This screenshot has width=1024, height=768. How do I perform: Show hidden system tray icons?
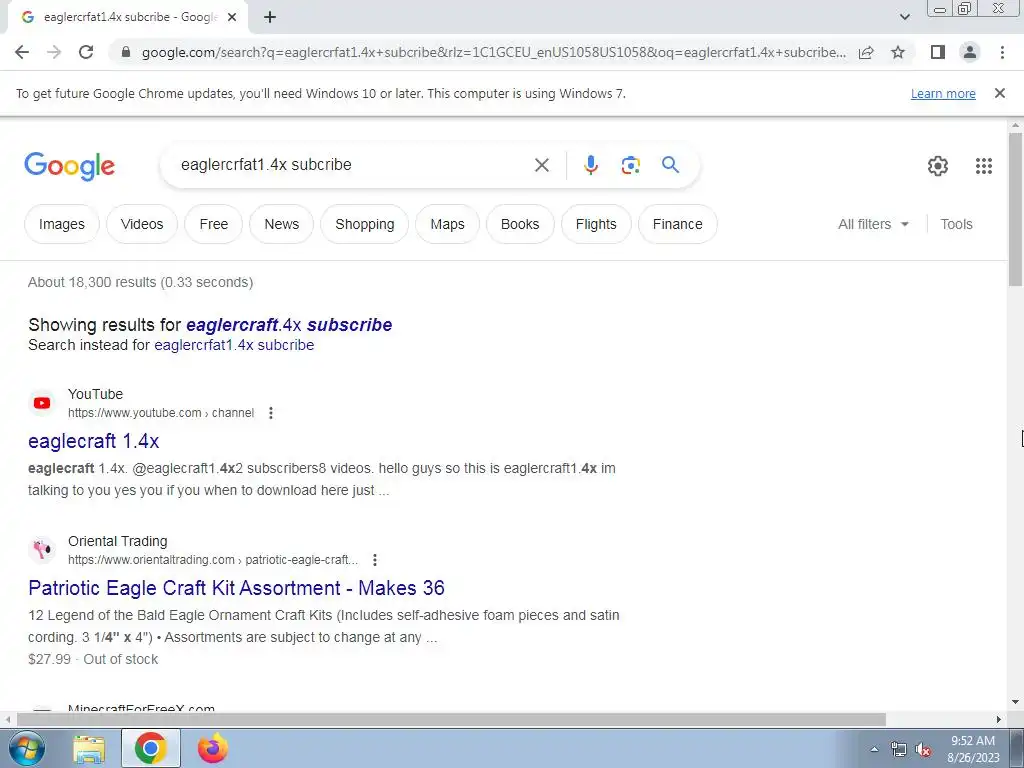874,749
